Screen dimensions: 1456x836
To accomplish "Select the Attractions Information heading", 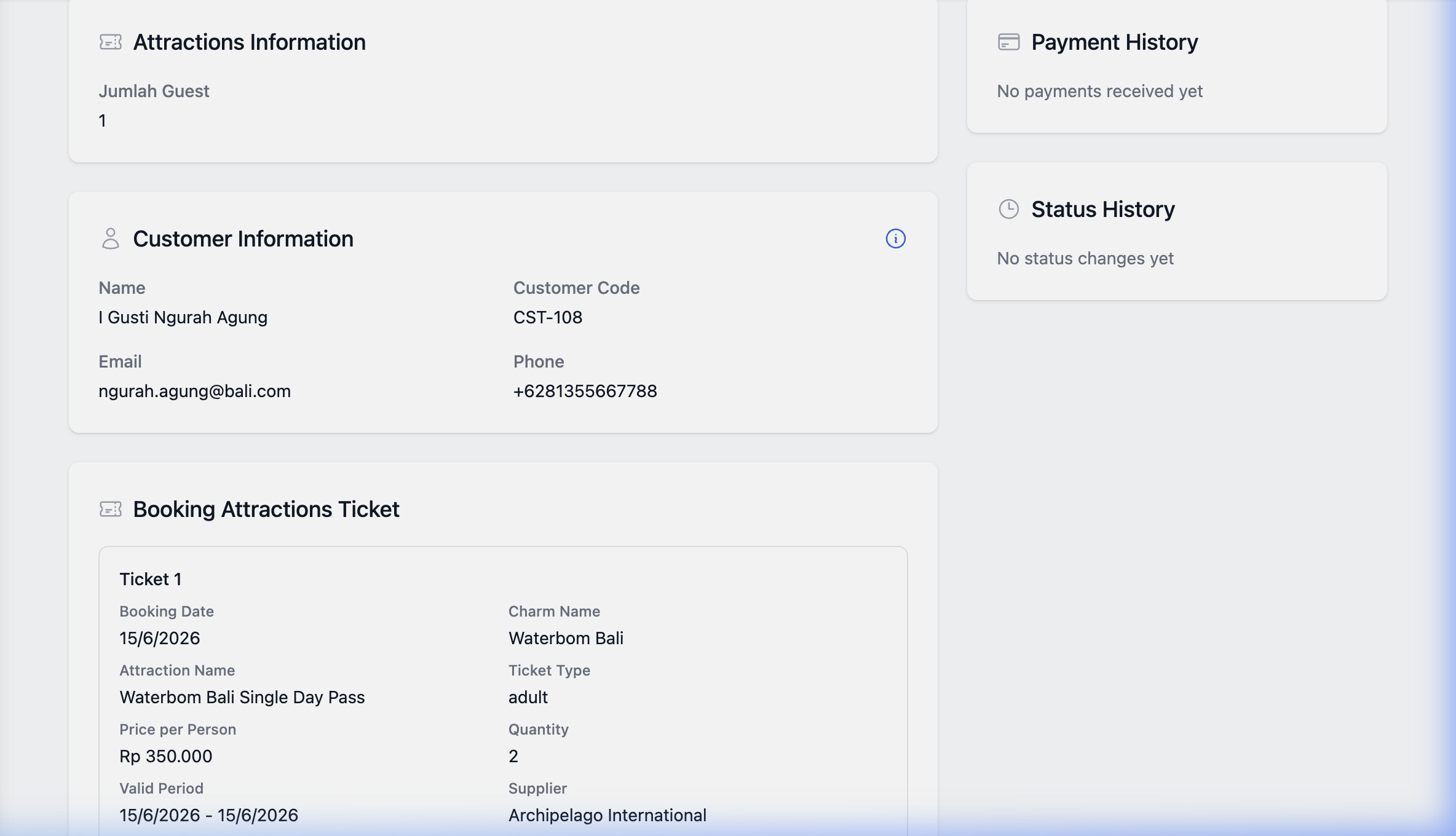I will tap(249, 42).
